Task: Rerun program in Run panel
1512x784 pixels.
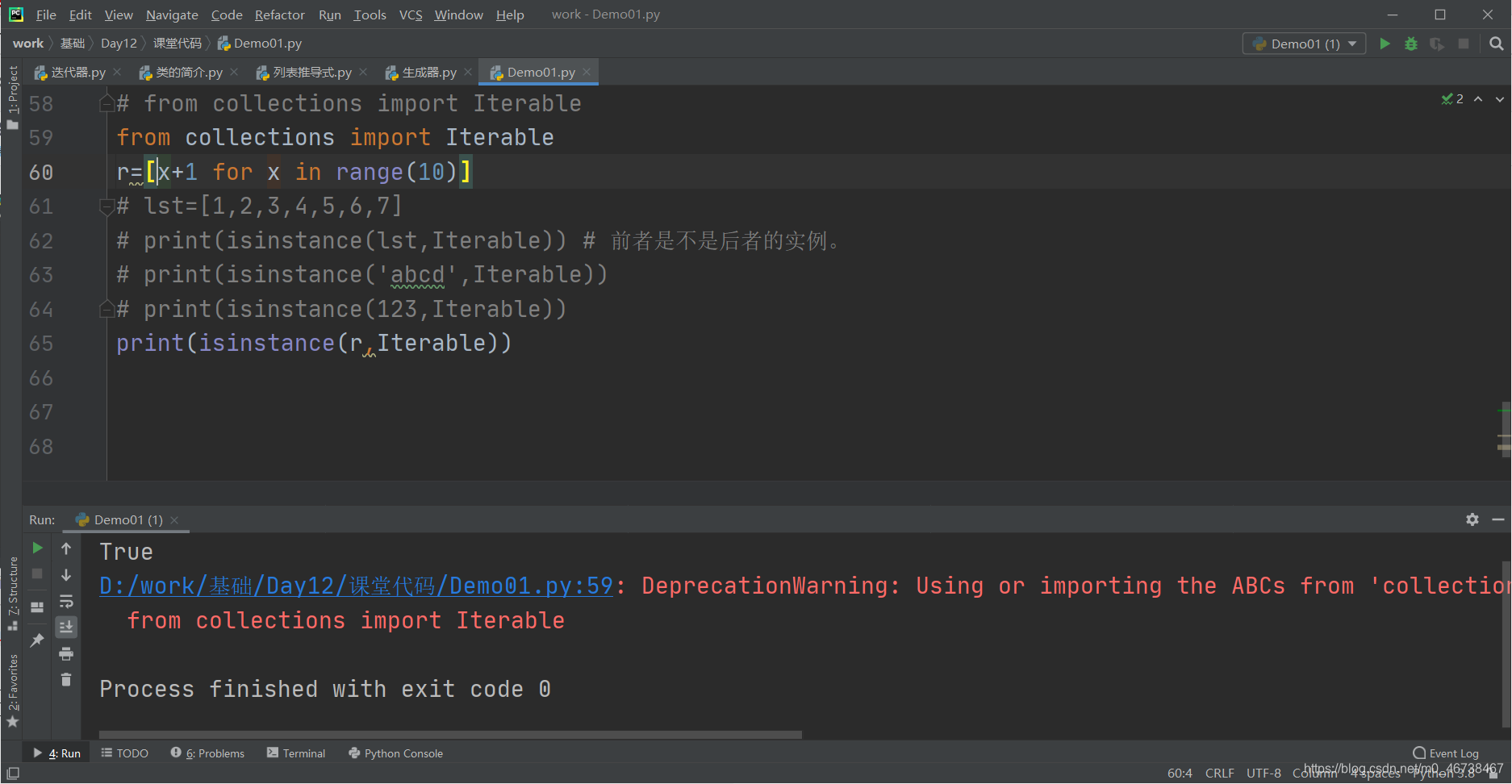Action: click(37, 548)
